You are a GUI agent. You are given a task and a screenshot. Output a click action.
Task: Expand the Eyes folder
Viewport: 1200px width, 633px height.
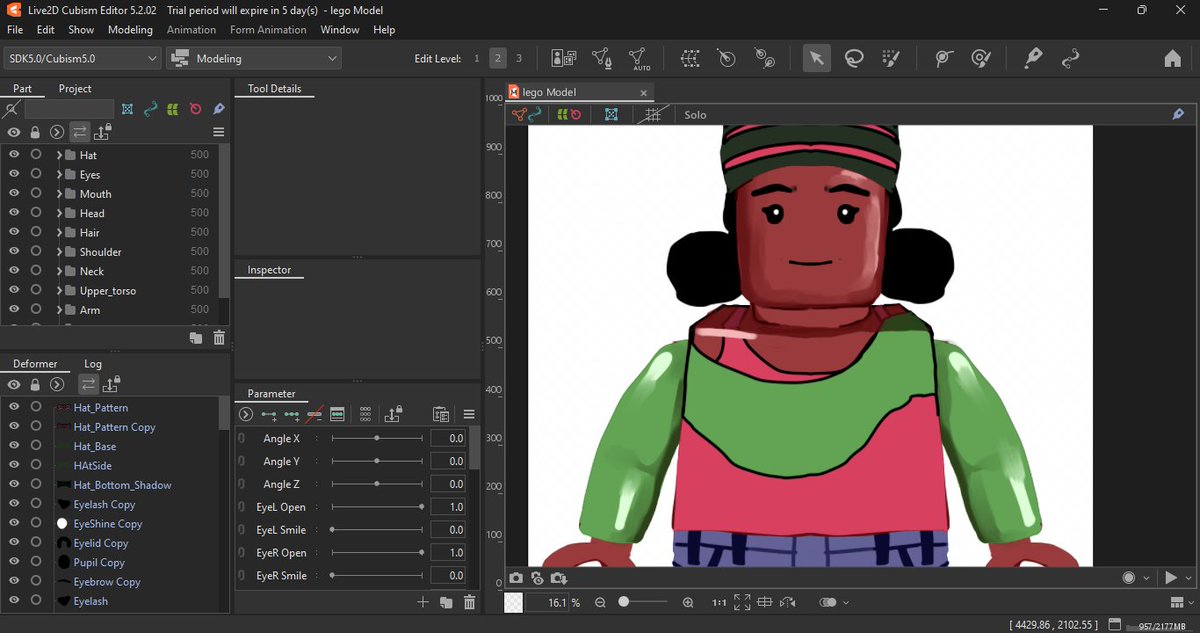coord(59,174)
